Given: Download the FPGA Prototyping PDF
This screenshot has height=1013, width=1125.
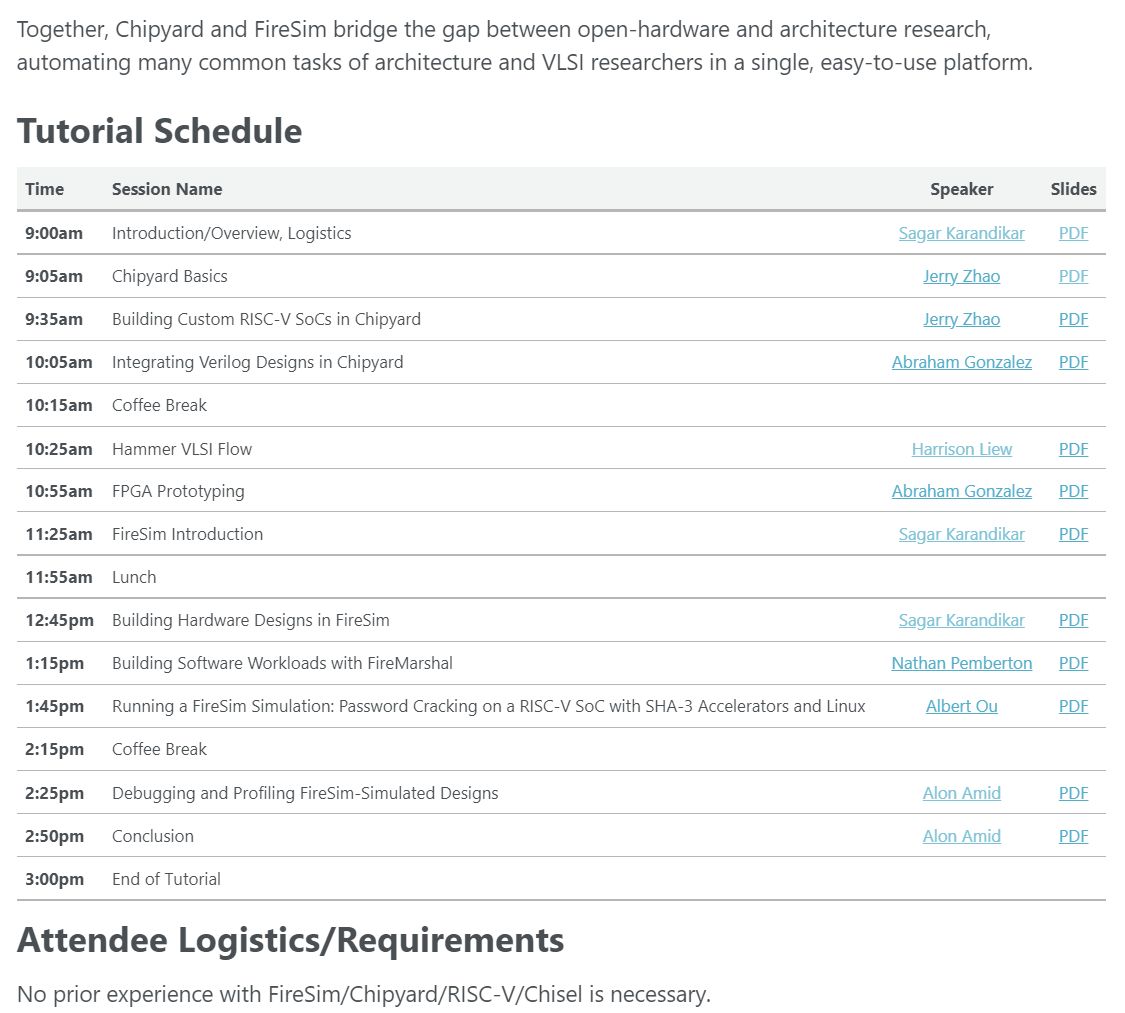Looking at the screenshot, I should point(1072,491).
